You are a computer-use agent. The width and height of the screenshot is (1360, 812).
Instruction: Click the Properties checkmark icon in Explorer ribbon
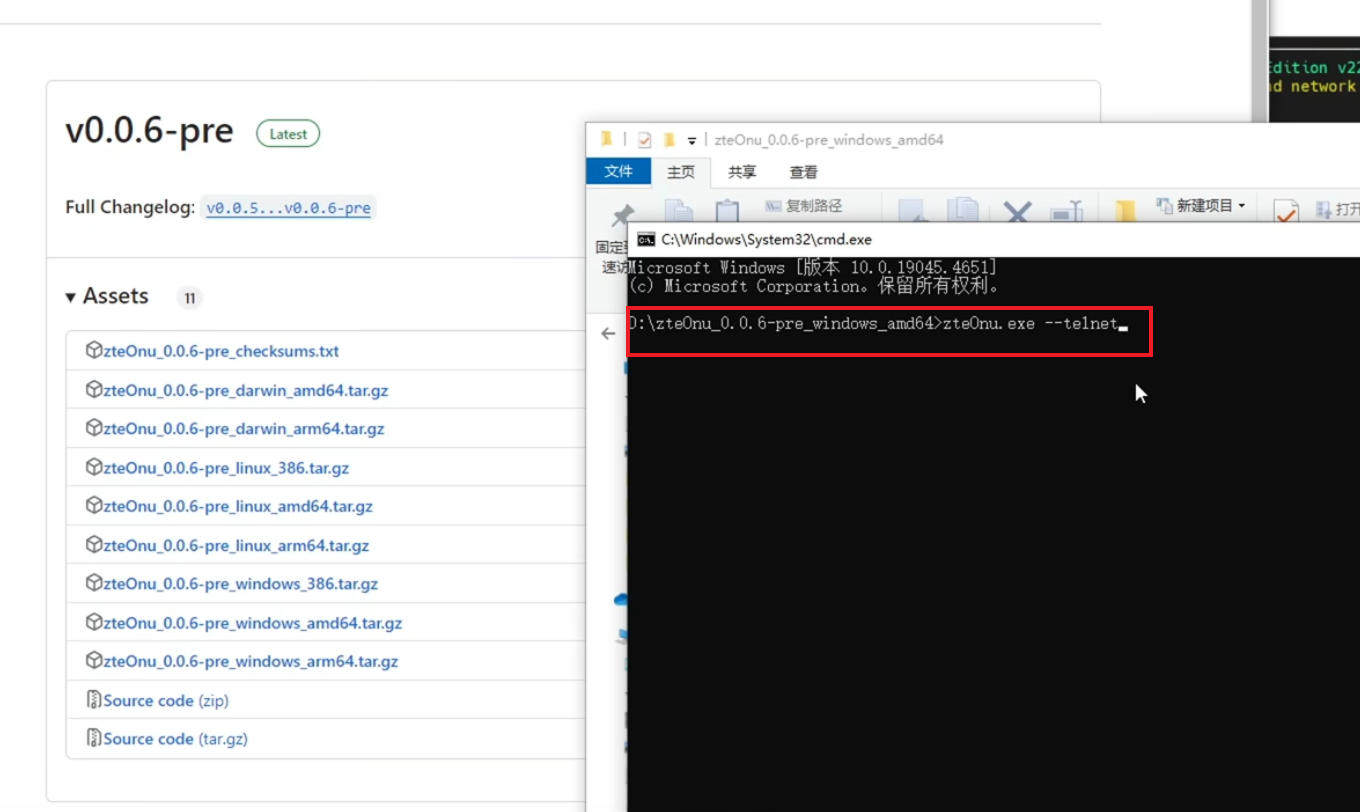(1286, 211)
